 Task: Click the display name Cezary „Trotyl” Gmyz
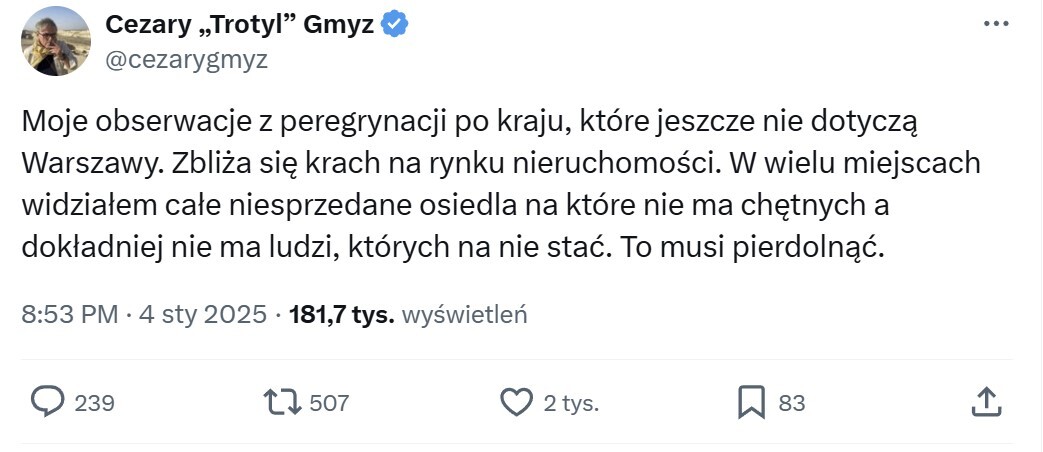(x=240, y=25)
